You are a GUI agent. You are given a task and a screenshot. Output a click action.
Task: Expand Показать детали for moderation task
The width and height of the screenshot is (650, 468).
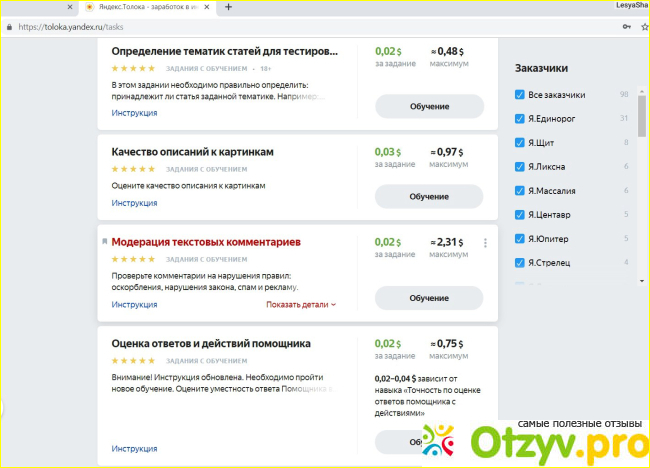click(x=301, y=304)
